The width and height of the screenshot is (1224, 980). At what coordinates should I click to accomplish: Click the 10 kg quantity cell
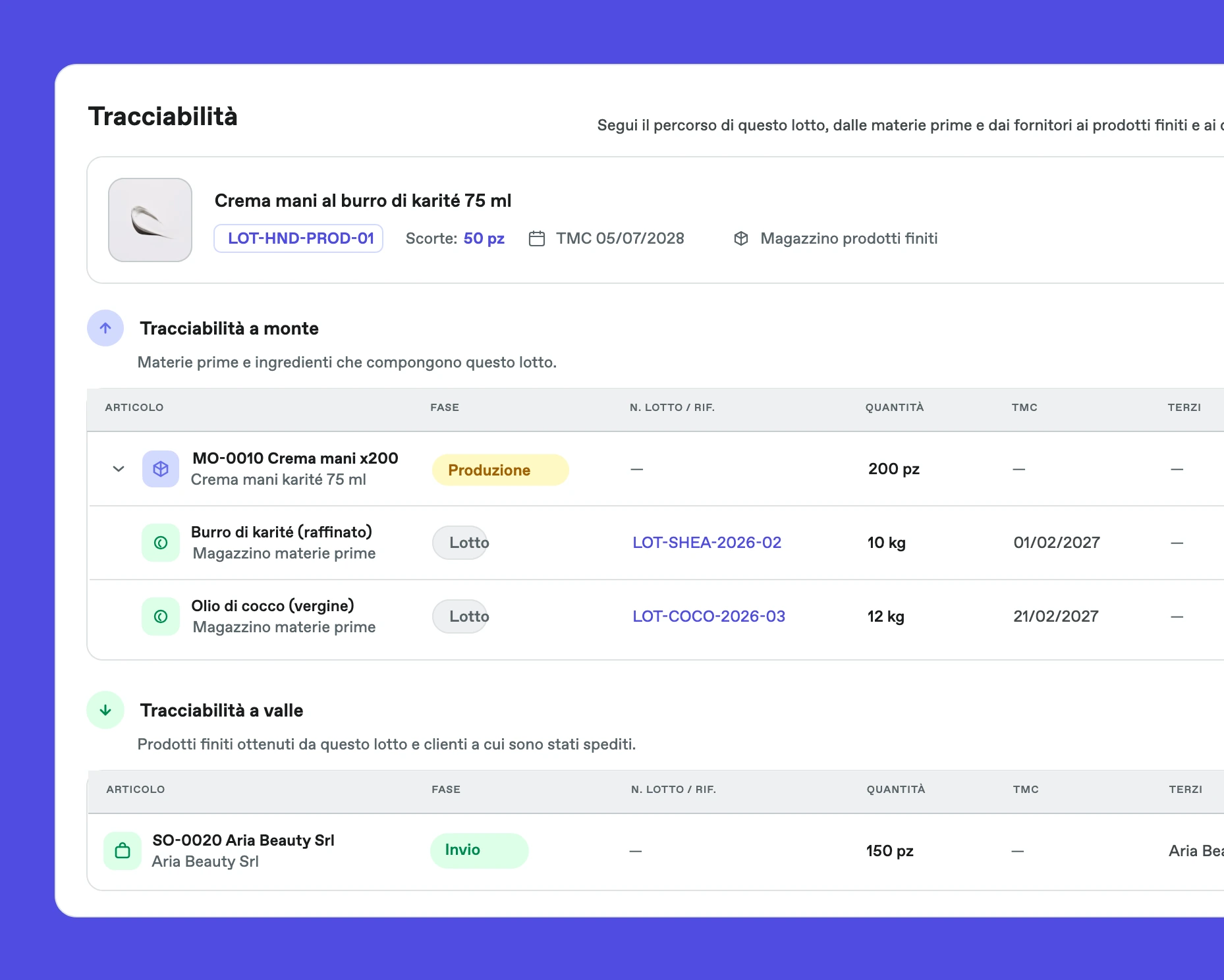click(x=887, y=543)
